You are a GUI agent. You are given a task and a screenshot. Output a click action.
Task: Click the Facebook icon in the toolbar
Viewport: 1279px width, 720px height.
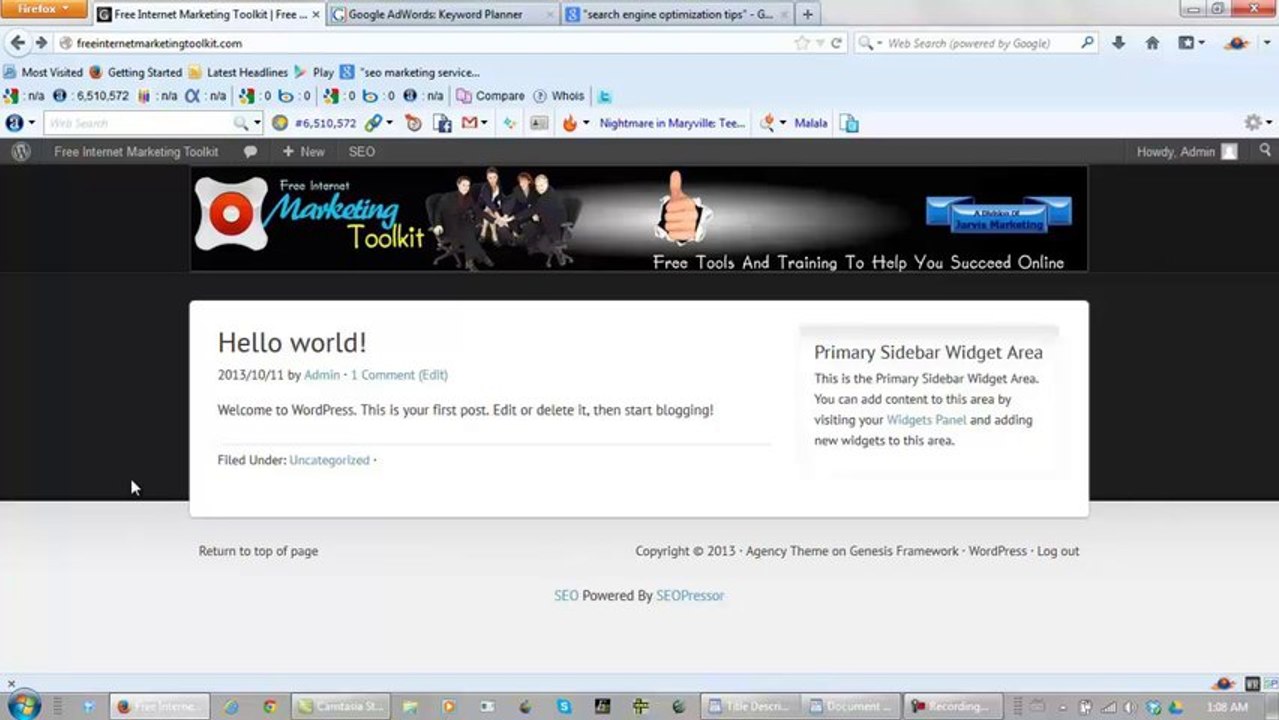click(442, 123)
